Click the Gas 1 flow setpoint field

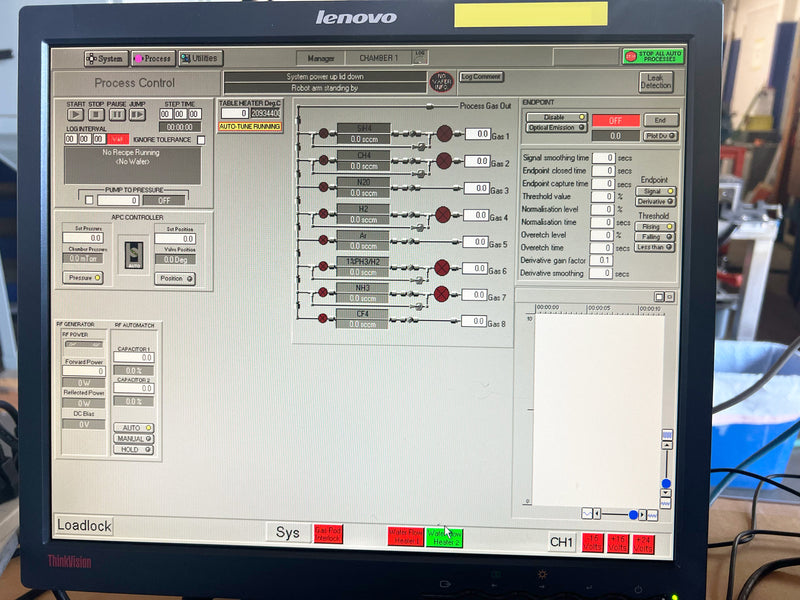[x=478, y=134]
